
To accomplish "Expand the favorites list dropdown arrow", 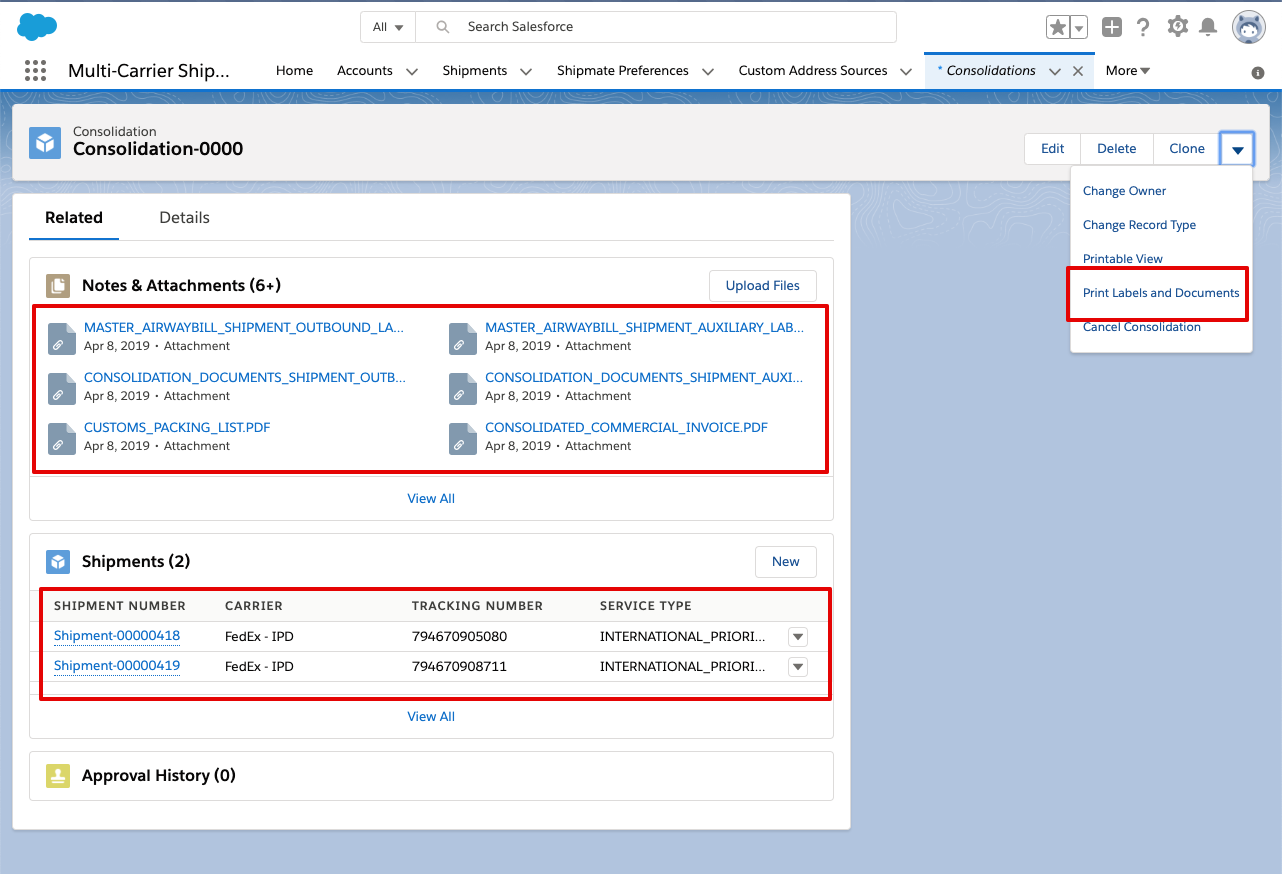I will coord(1079,27).
